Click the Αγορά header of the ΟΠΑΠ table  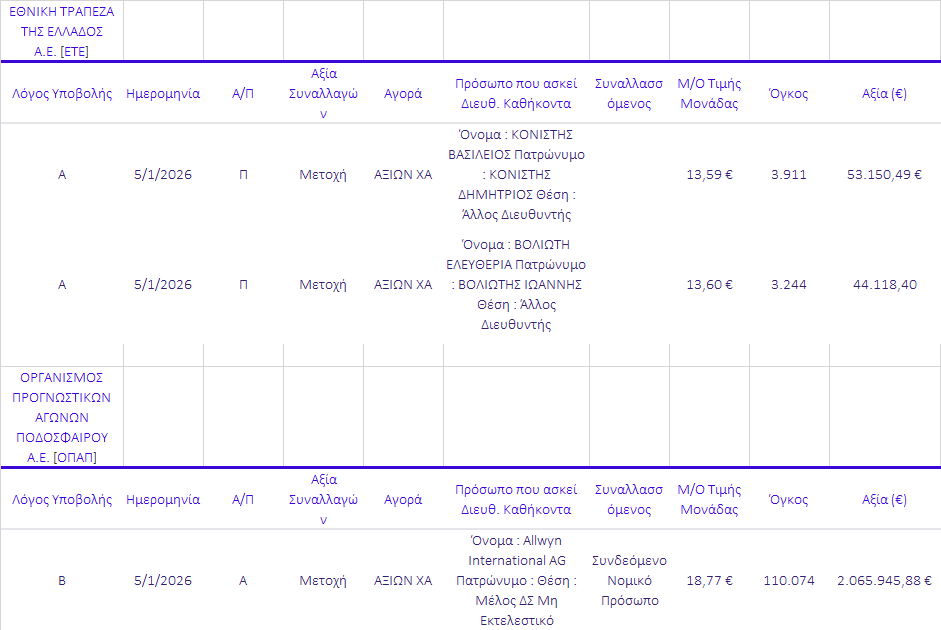(x=403, y=500)
